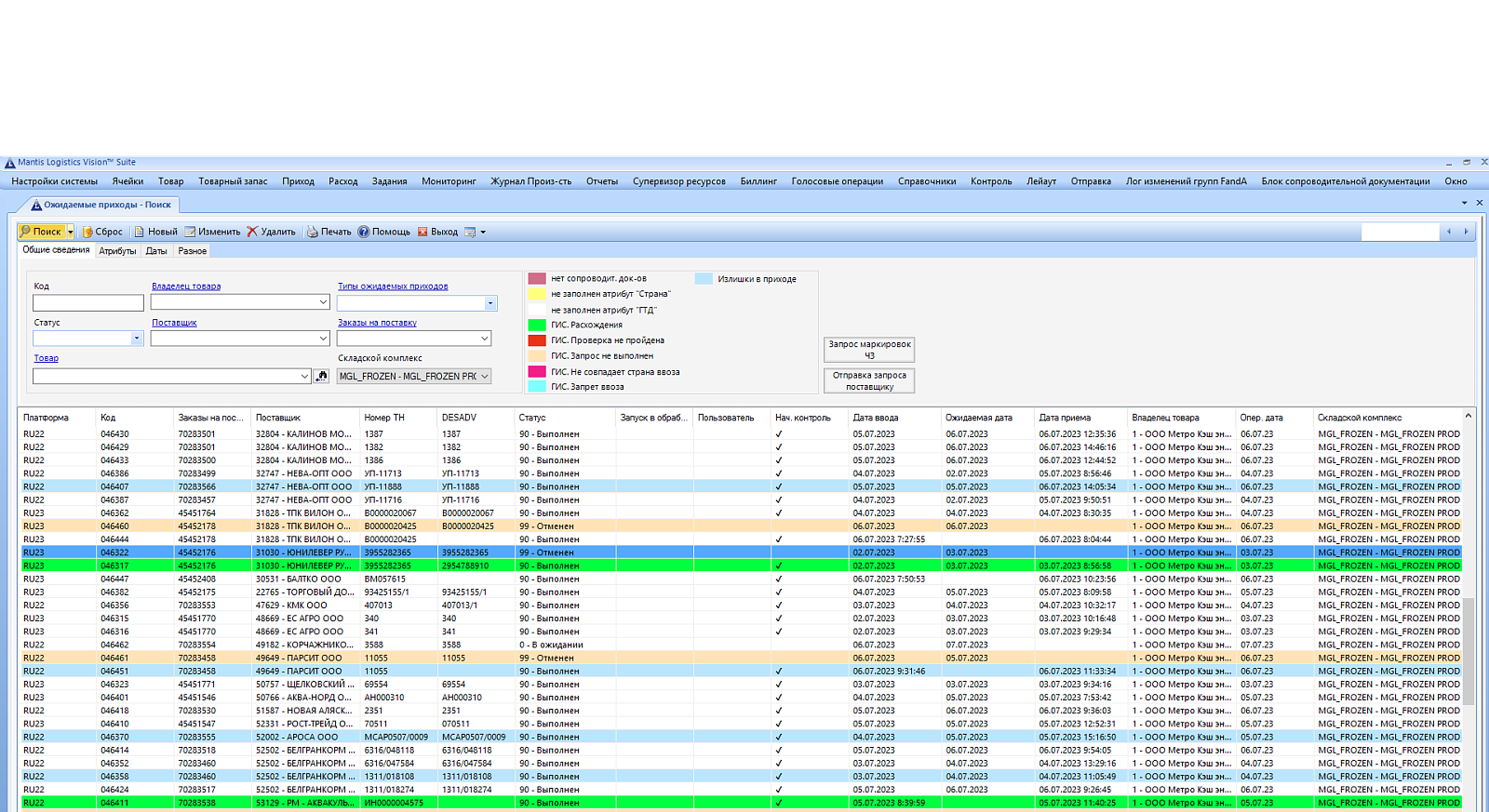The image size is (1489, 812).
Task: Open the Статус dropdown list
Action: coord(137,339)
